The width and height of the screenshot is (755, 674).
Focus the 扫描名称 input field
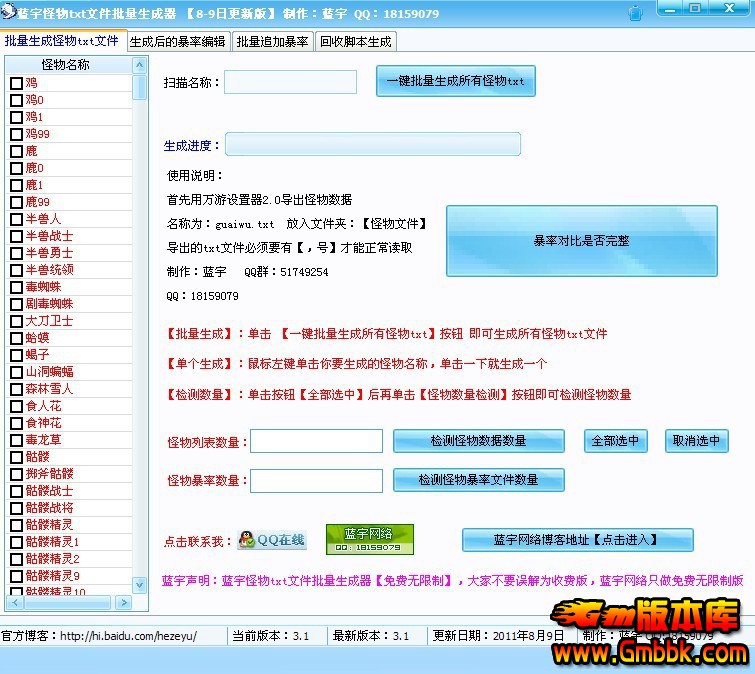pyautogui.click(x=290, y=82)
